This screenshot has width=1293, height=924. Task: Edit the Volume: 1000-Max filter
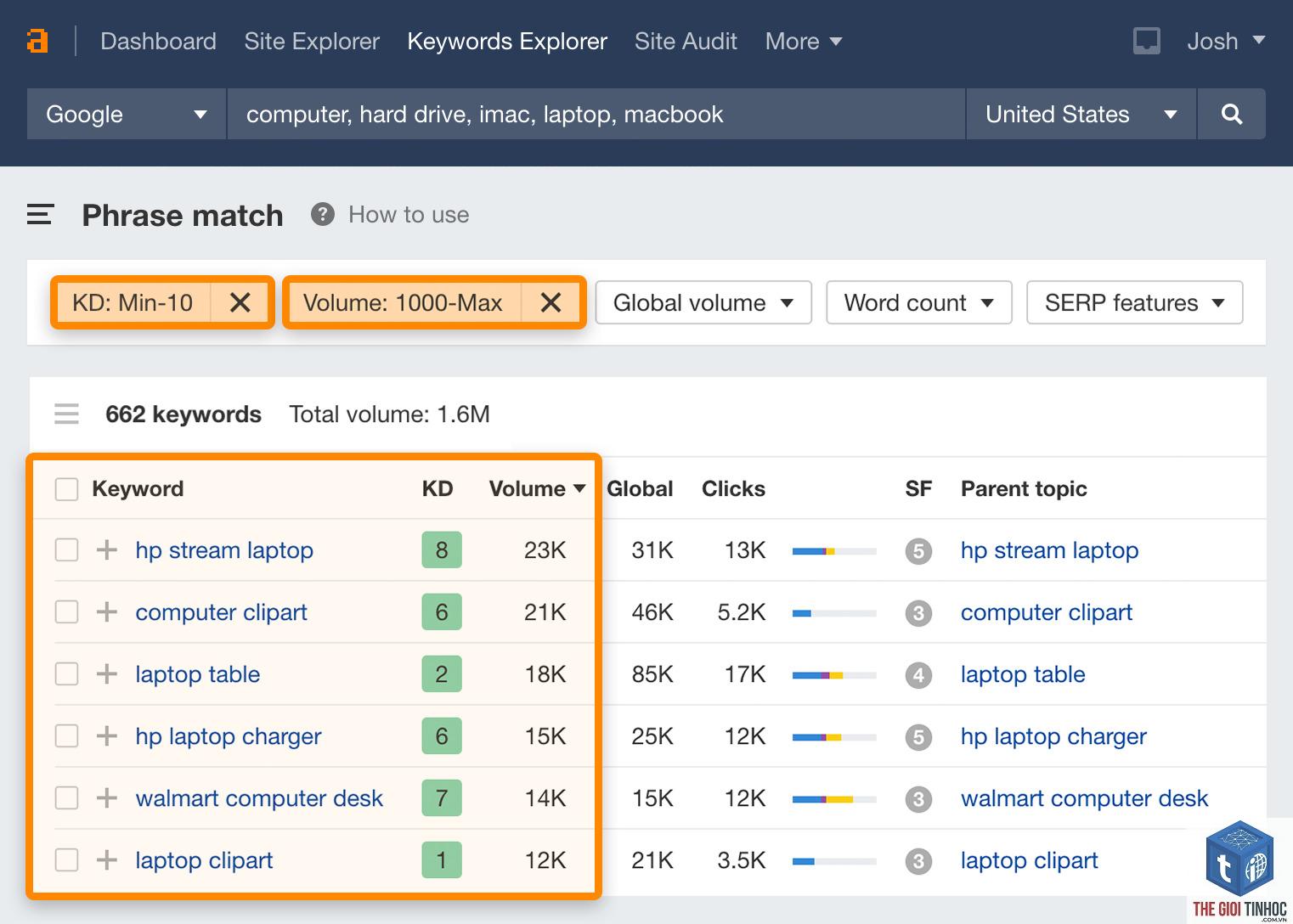[x=403, y=302]
